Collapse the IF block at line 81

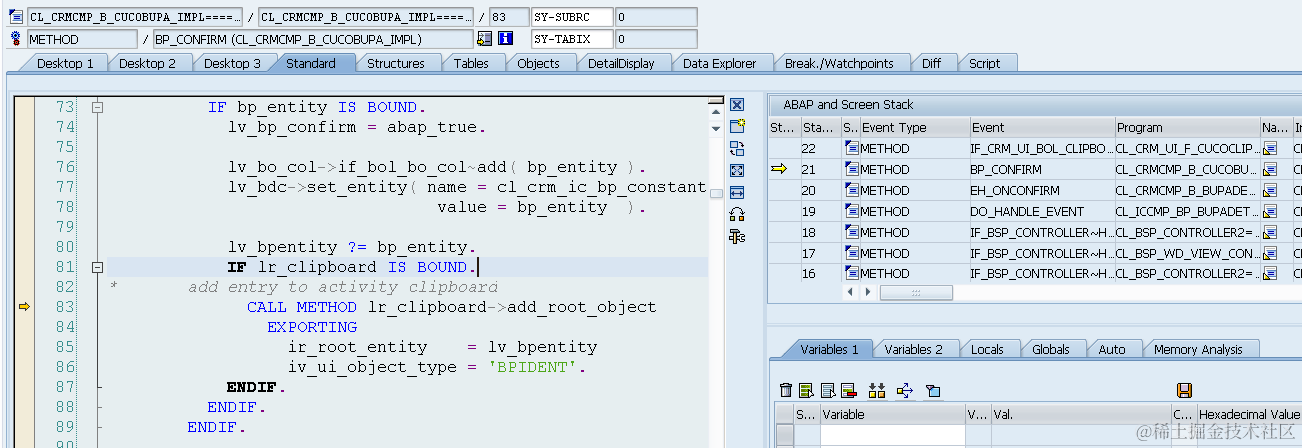click(97, 267)
